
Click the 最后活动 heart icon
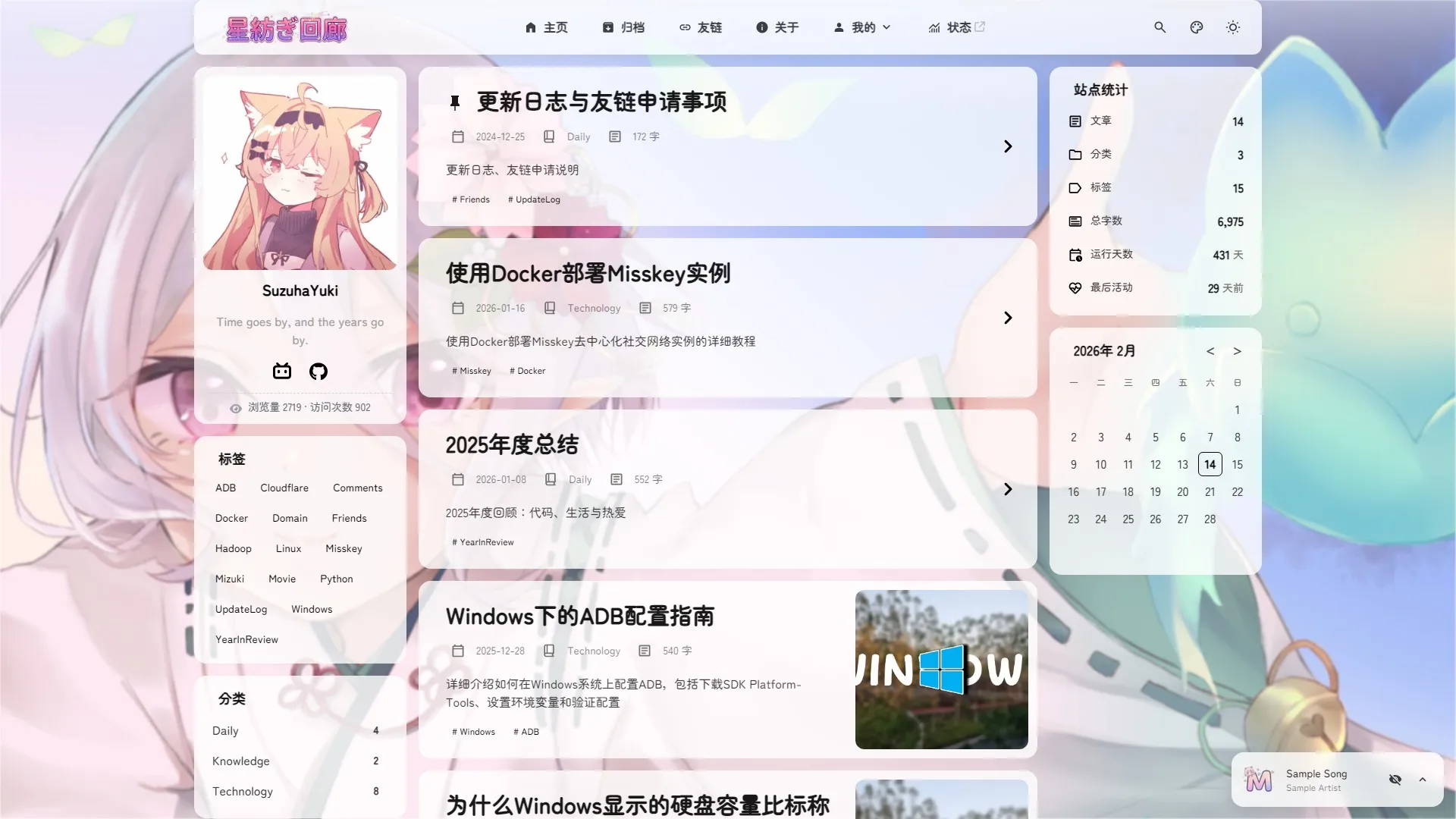pos(1075,288)
